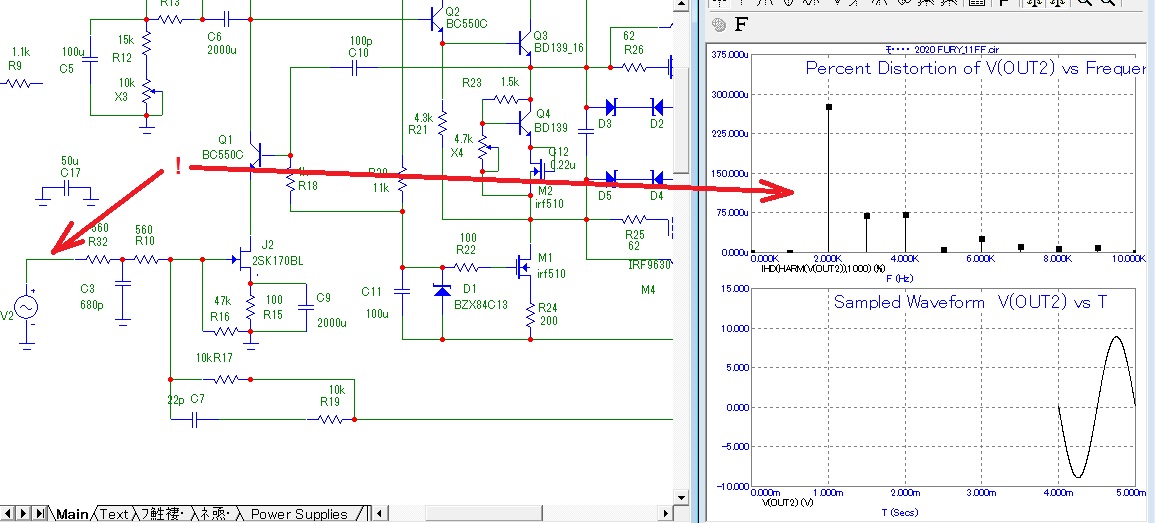The width and height of the screenshot is (1155, 523).
Task: Click the jump-to-last page tab button
Action: (41, 513)
